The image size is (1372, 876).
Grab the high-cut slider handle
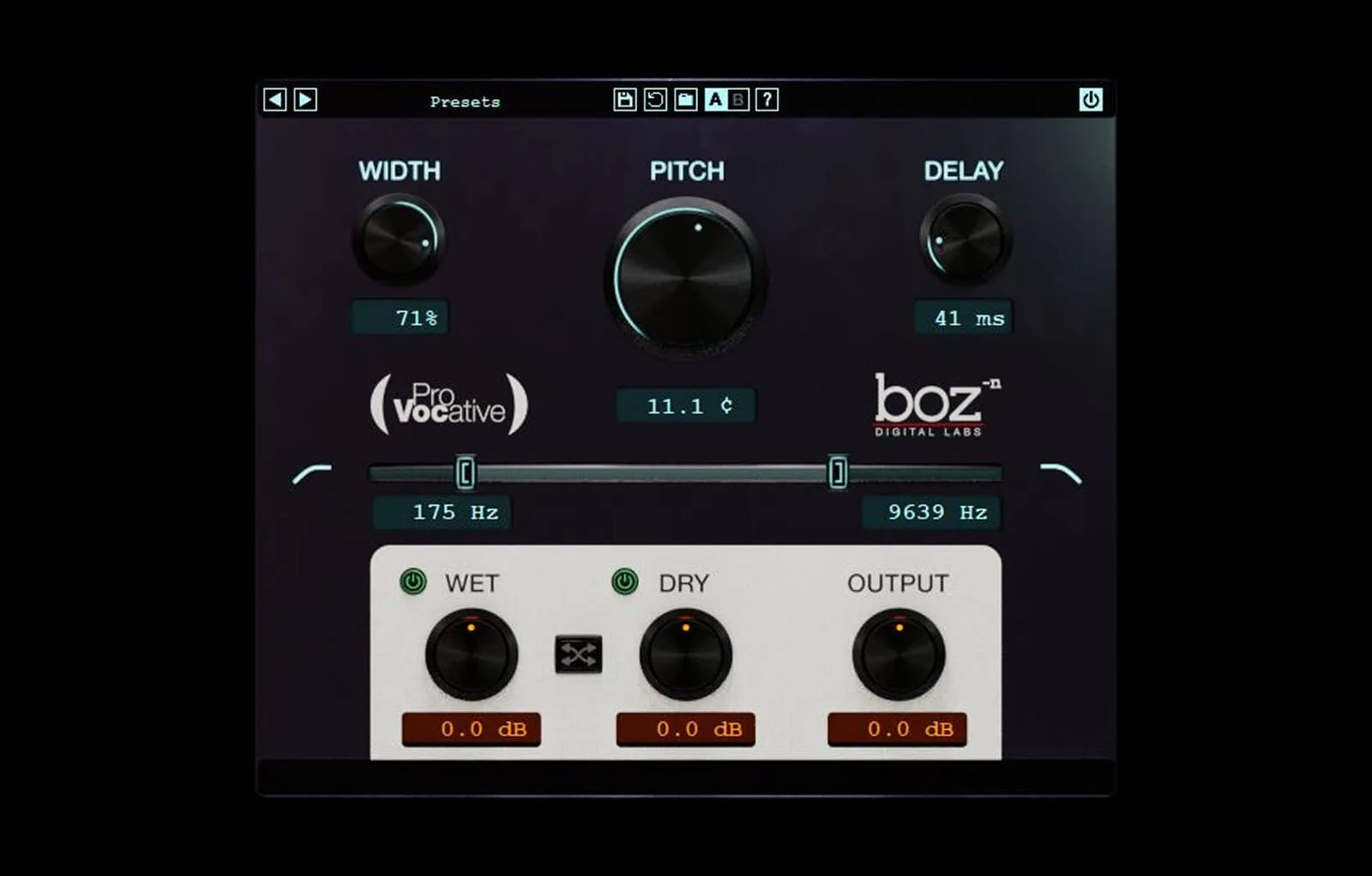pos(838,472)
